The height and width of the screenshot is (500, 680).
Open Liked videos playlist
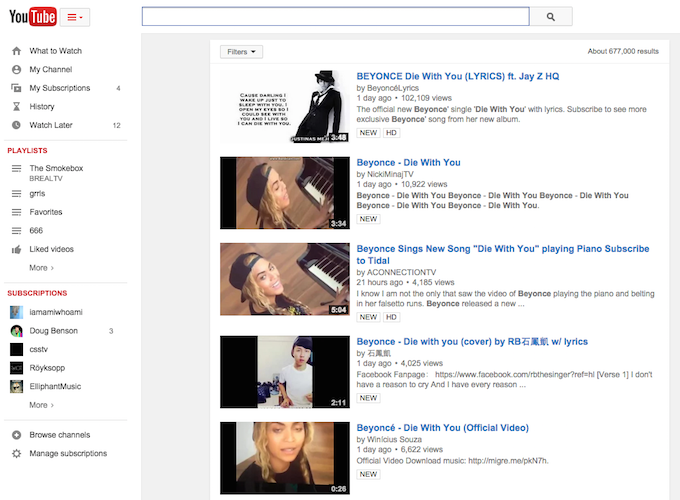(x=51, y=249)
